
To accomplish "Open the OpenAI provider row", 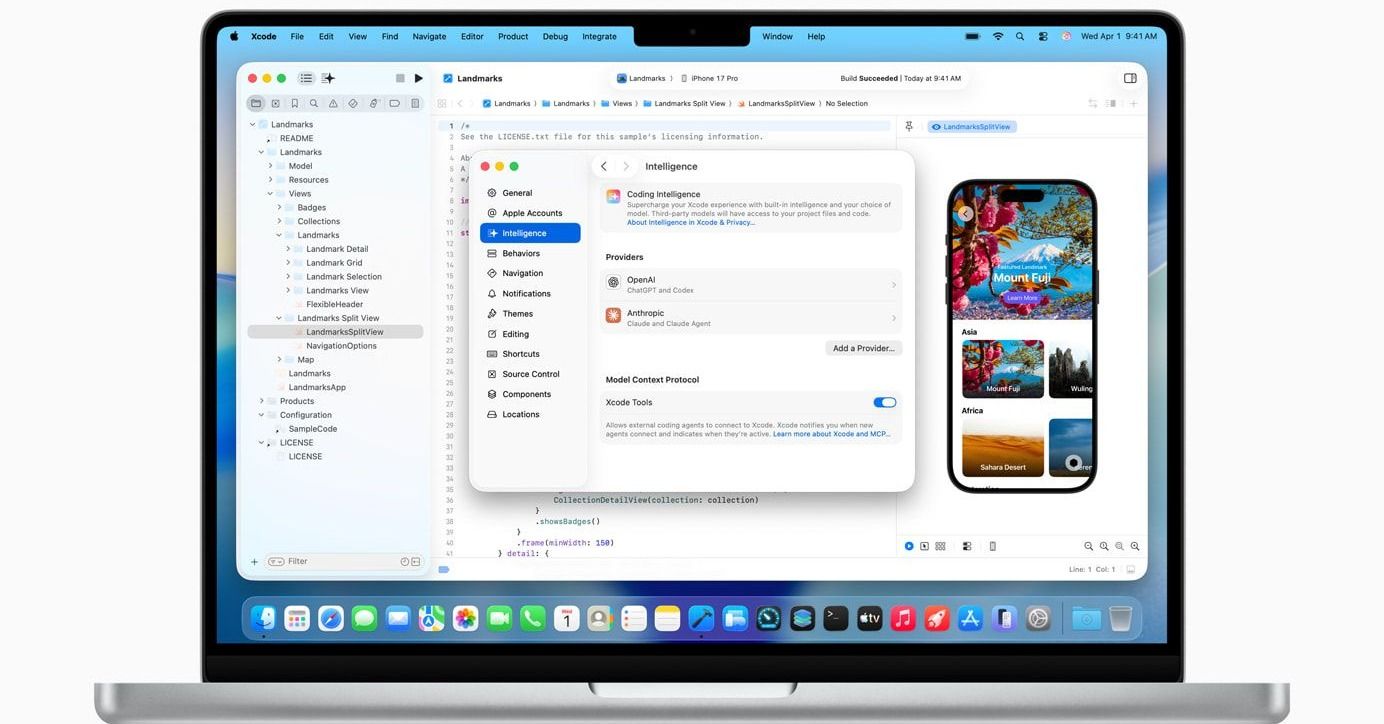I will (x=752, y=285).
